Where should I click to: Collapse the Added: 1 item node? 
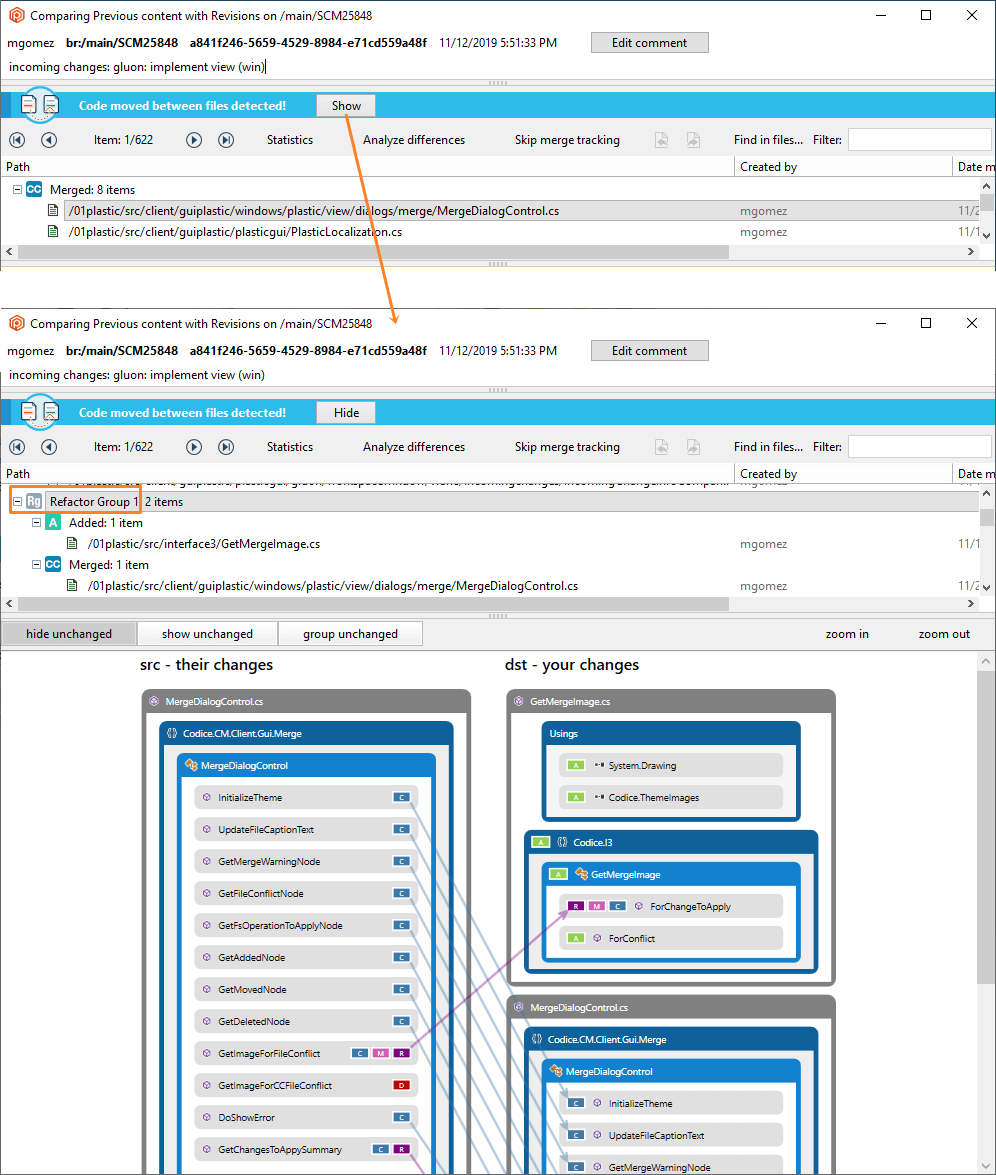click(x=36, y=522)
